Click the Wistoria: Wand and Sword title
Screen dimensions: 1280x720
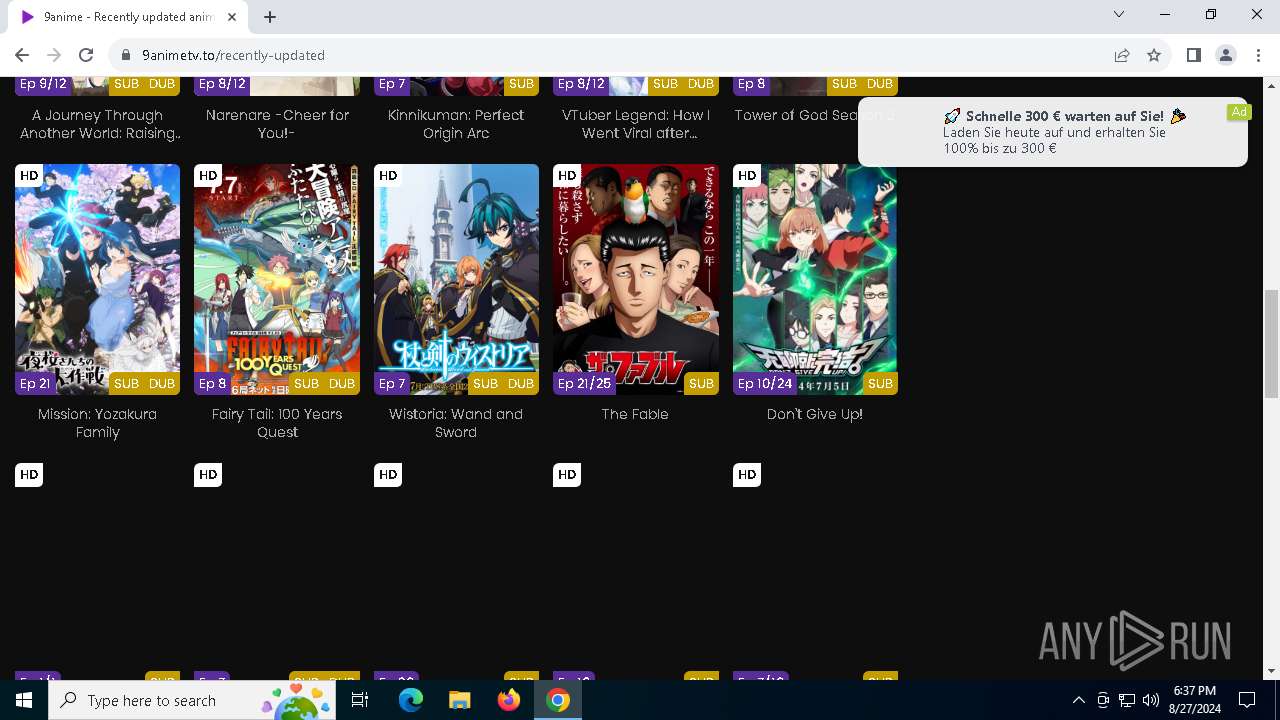(456, 423)
